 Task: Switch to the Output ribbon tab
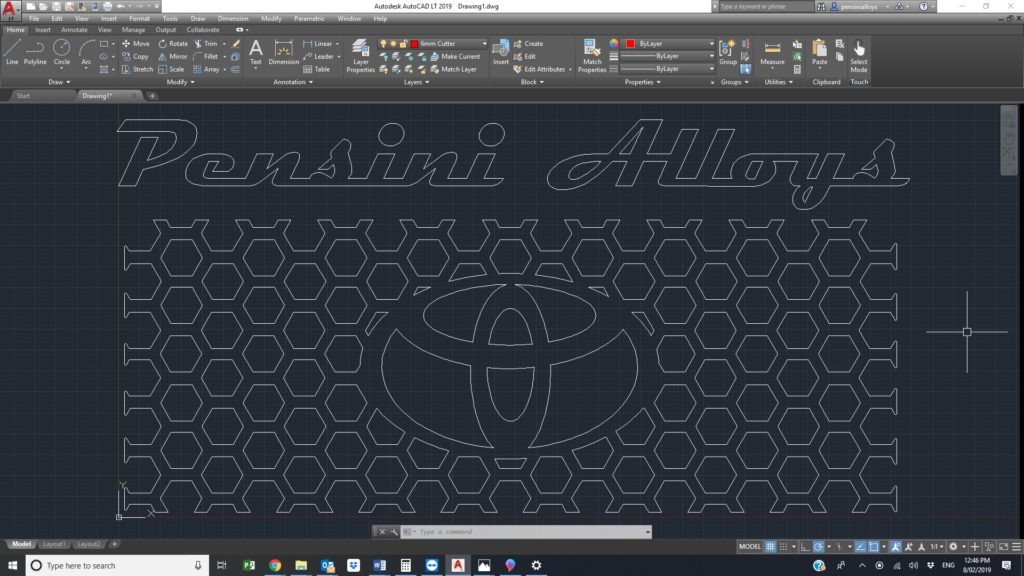coord(165,30)
